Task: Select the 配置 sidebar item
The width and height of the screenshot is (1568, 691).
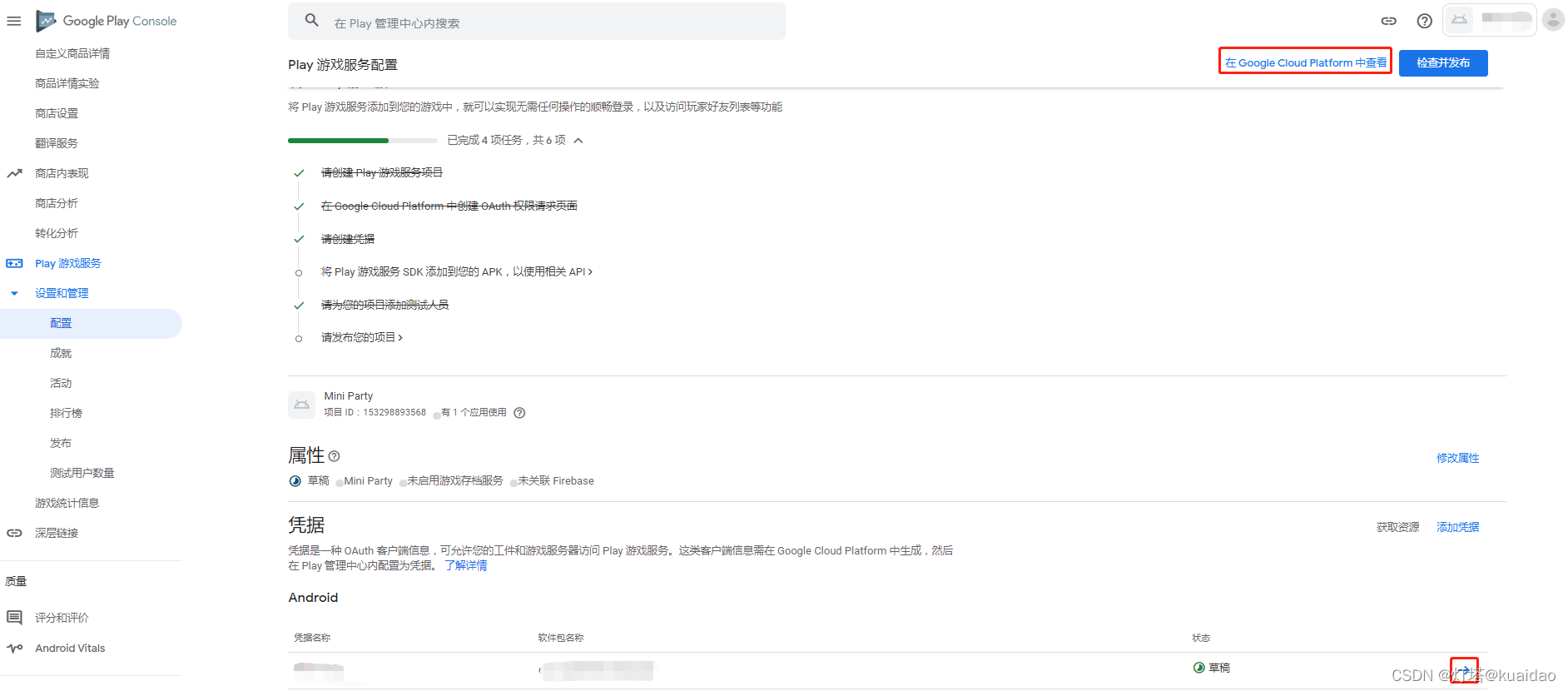Action: pos(91,323)
